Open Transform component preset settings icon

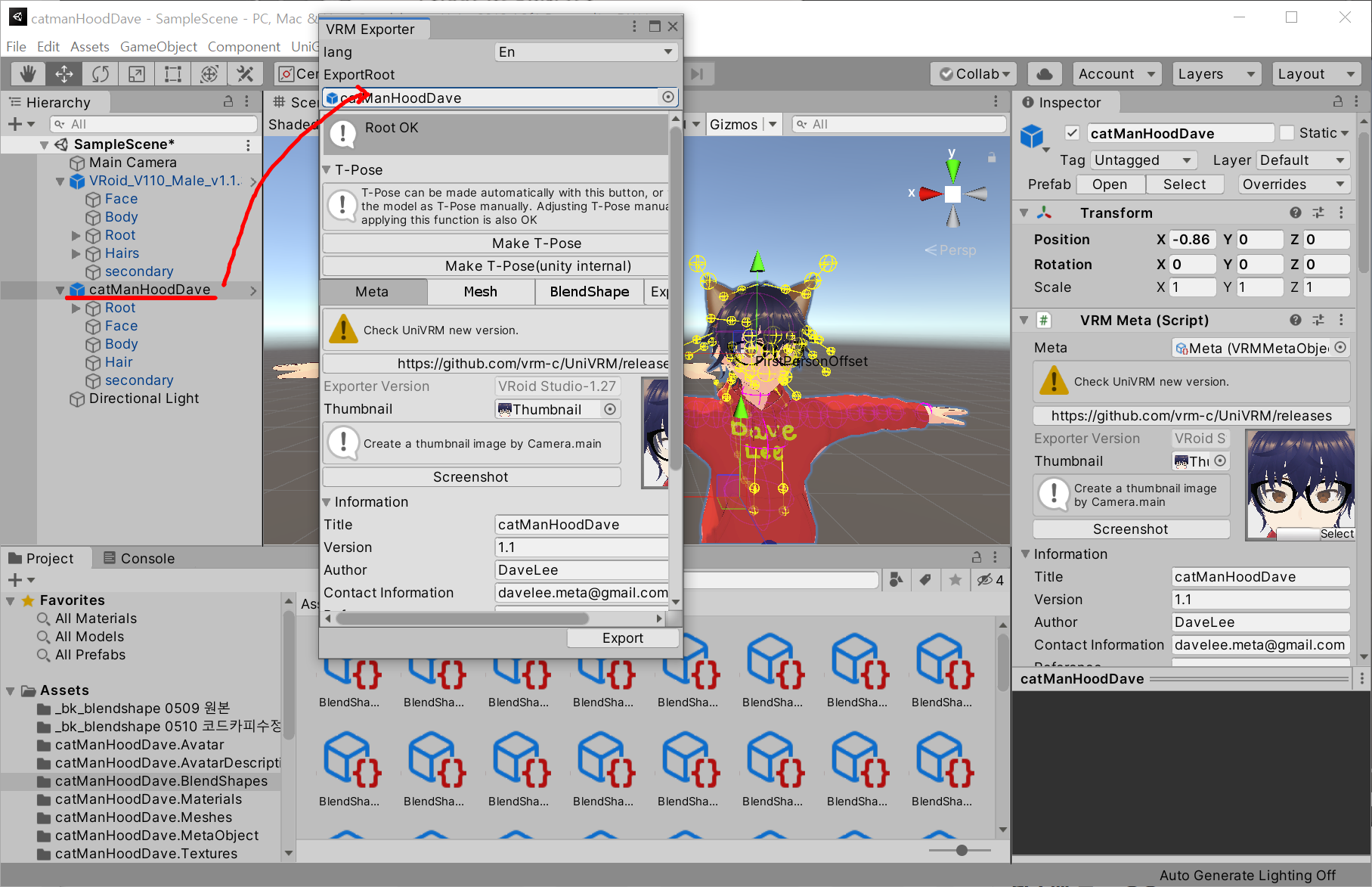(x=1318, y=212)
